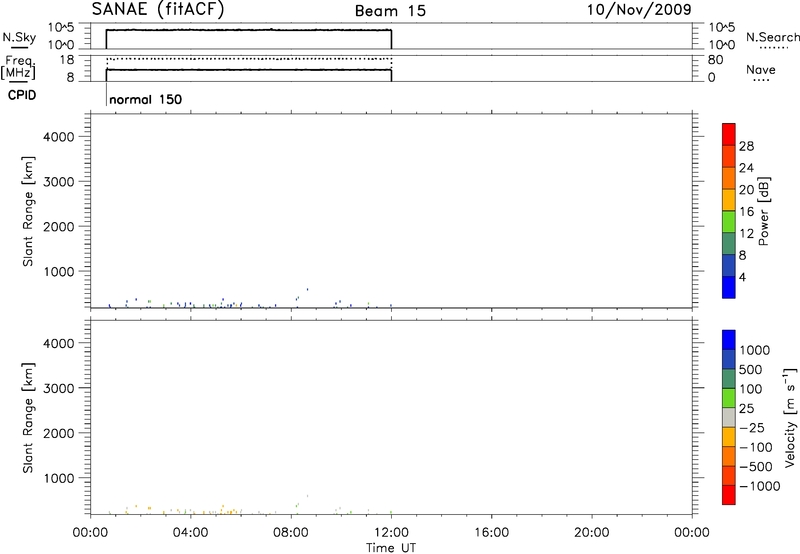Click the 12:00 time axis tick label

click(391, 533)
